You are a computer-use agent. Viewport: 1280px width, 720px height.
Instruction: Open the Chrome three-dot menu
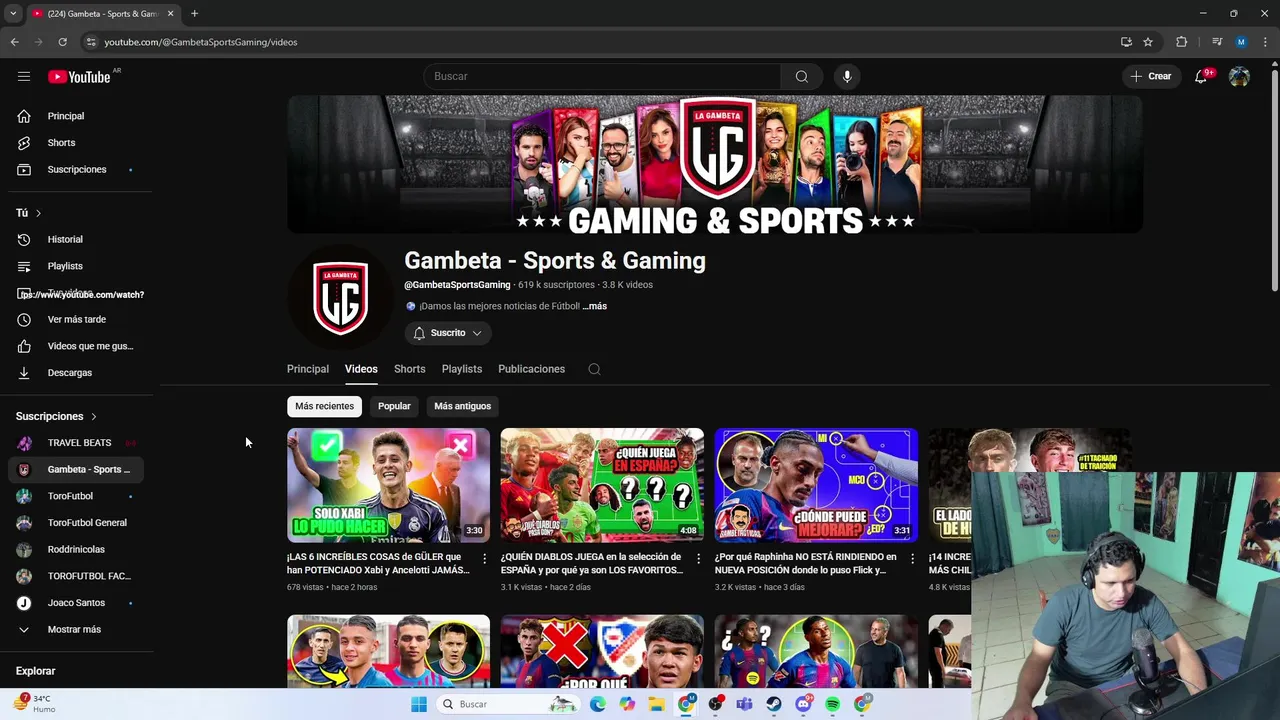point(1265,42)
